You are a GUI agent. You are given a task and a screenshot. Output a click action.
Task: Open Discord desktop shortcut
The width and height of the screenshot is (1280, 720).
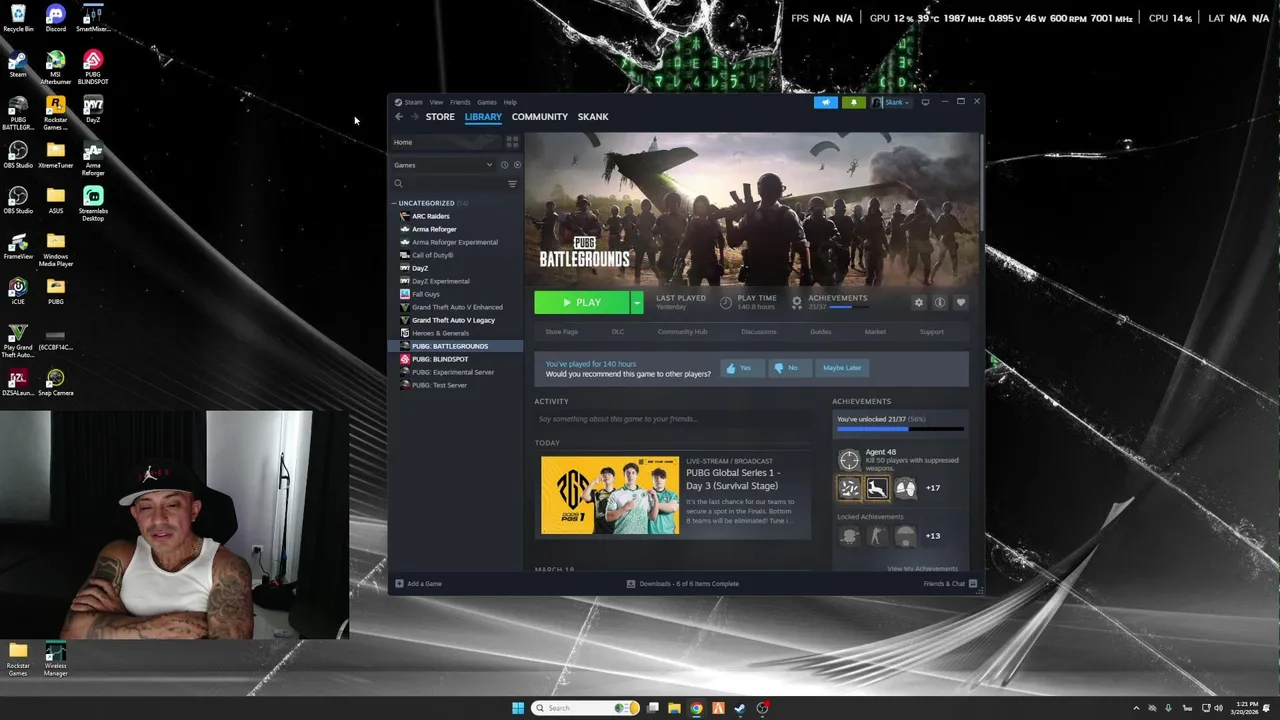56,18
